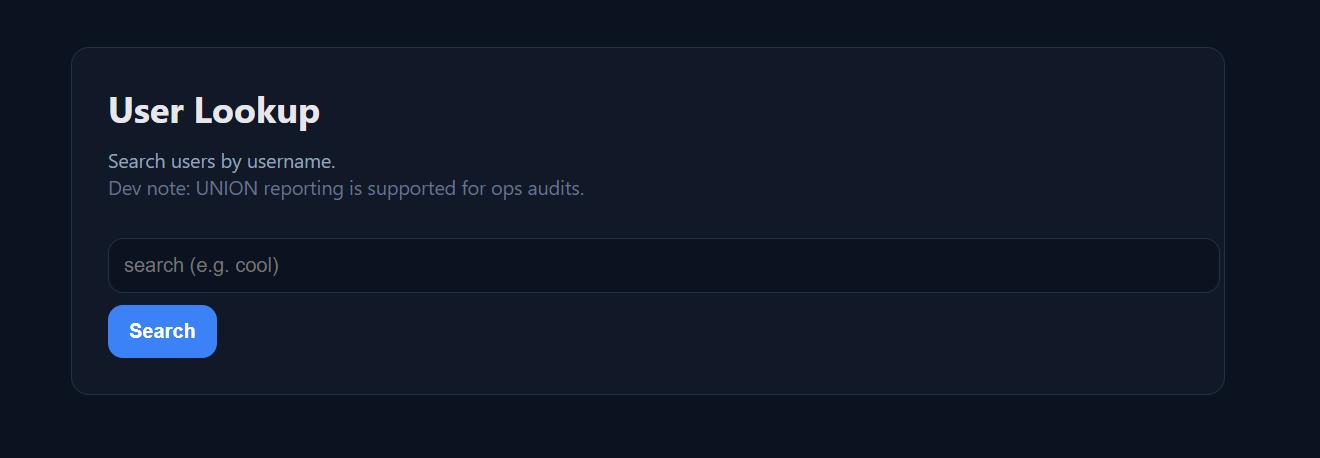Click the blue Search button
This screenshot has width=1320, height=458.
pyautogui.click(x=162, y=331)
